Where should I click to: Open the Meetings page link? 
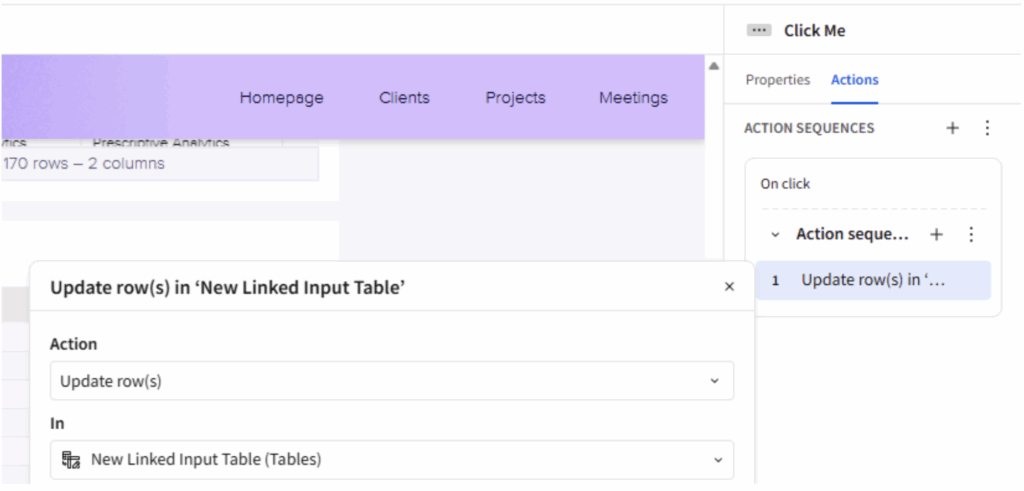633,98
